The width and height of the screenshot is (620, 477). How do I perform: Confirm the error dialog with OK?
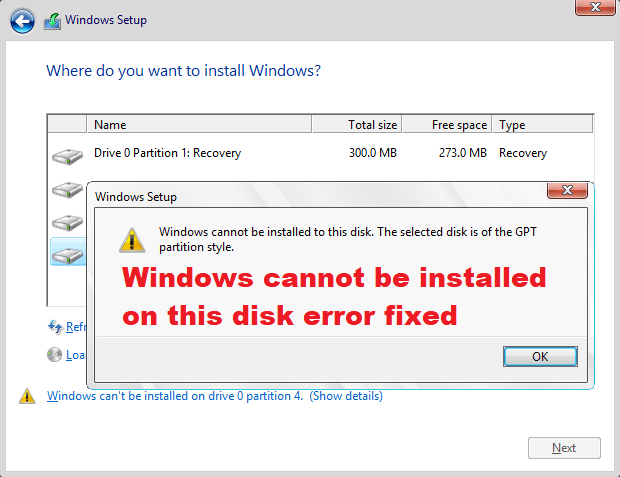pyautogui.click(x=540, y=356)
